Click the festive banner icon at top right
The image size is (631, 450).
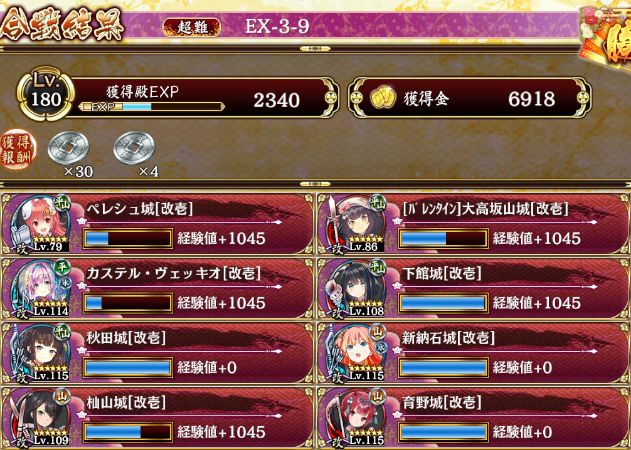coord(606,36)
